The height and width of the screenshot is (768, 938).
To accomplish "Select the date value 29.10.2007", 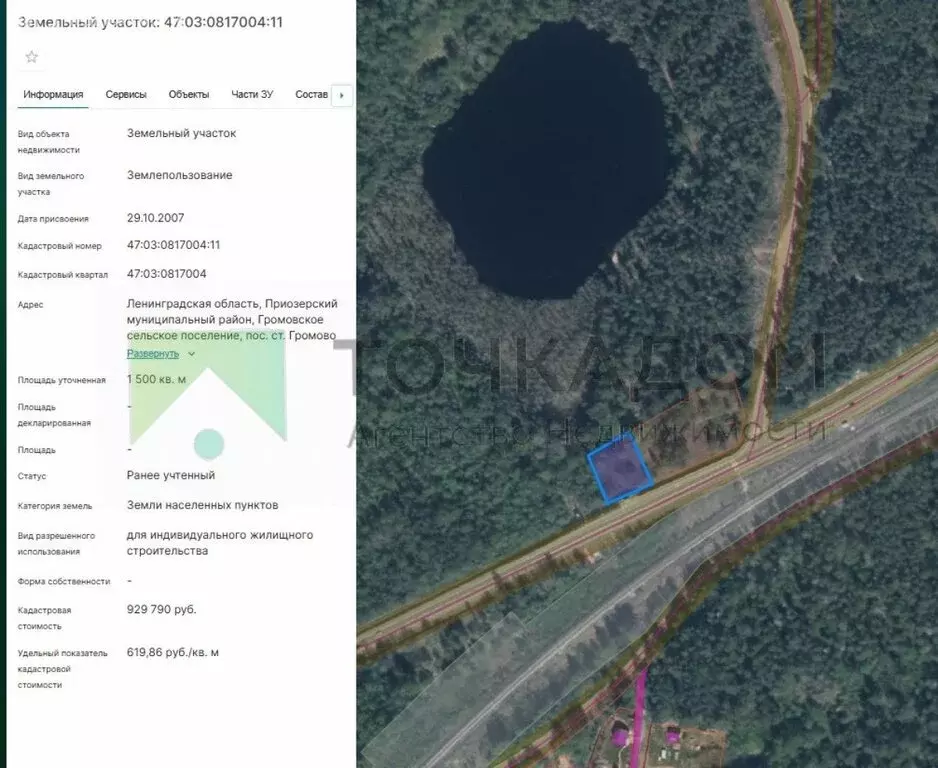I will coord(156,218).
